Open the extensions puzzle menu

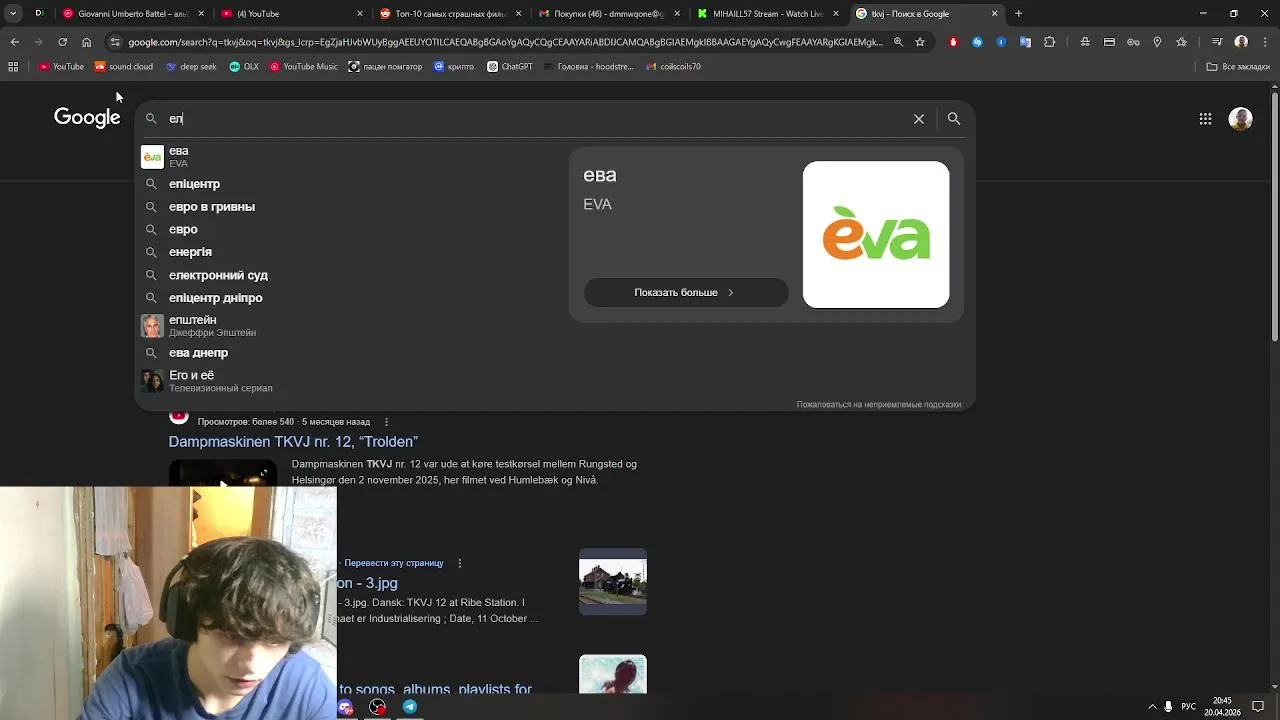click(1049, 42)
